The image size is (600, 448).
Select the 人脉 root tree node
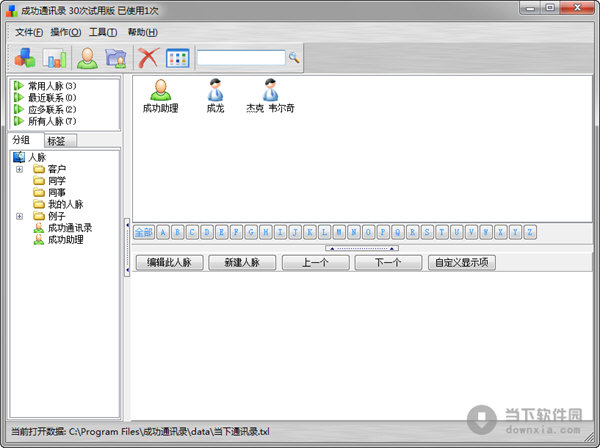click(x=37, y=157)
